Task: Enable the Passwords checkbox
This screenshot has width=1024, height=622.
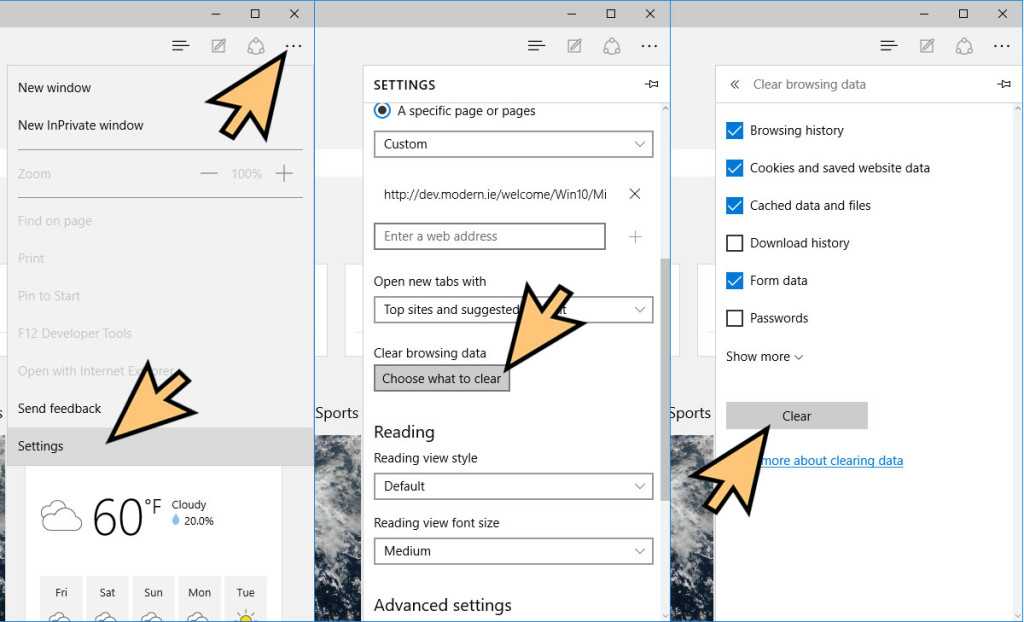Action: click(735, 319)
